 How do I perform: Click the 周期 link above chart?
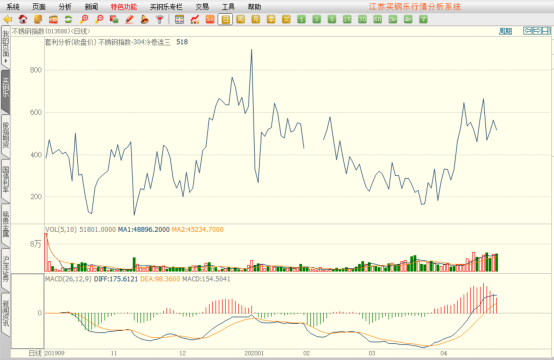[x=506, y=31]
